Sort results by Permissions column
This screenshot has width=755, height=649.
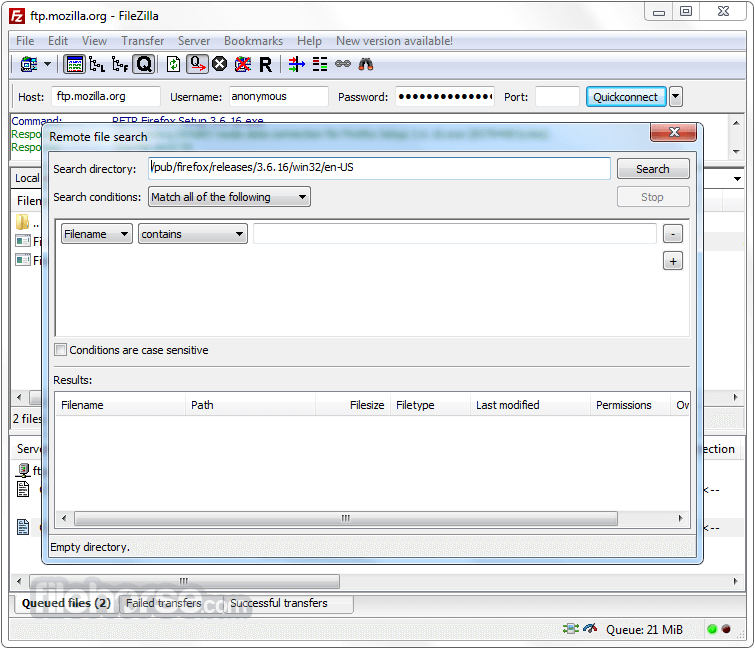[x=630, y=405]
